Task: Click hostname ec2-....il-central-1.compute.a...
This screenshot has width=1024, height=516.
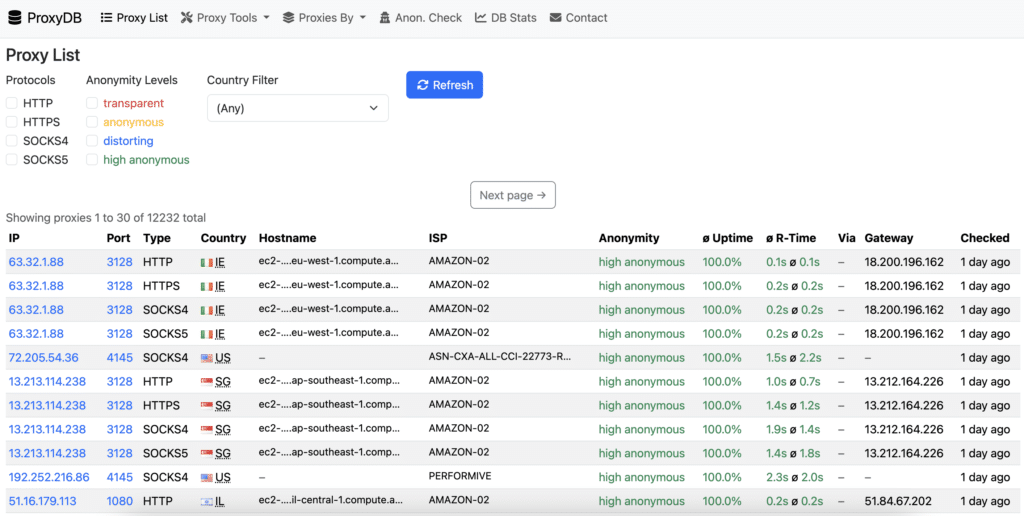Action: (328, 501)
